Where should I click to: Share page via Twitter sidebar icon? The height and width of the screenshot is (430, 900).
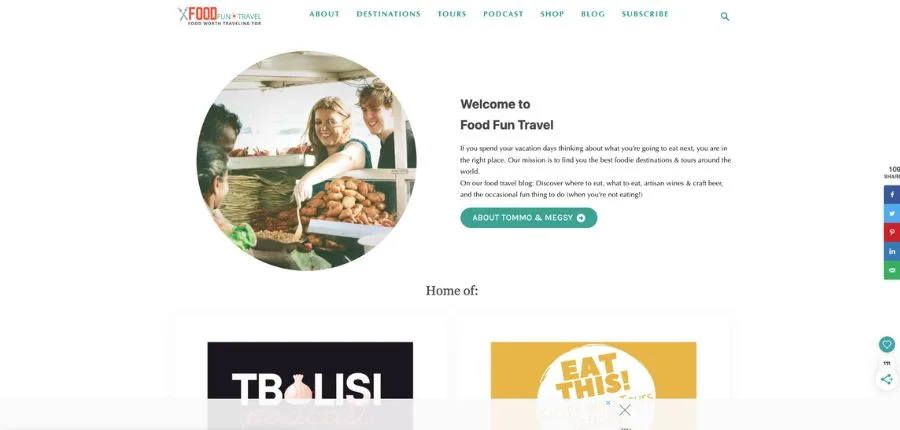(892, 214)
